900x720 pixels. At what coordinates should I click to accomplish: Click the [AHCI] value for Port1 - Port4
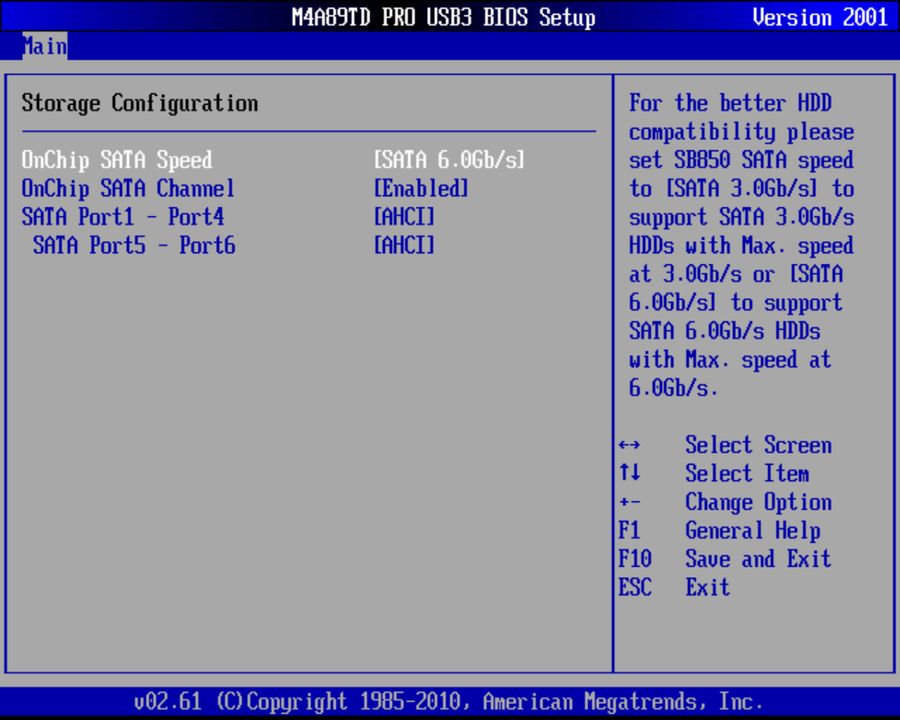point(403,217)
